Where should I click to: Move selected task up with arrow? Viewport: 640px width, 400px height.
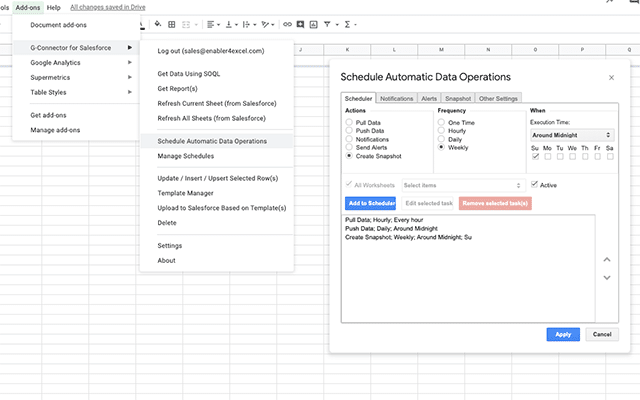607,260
